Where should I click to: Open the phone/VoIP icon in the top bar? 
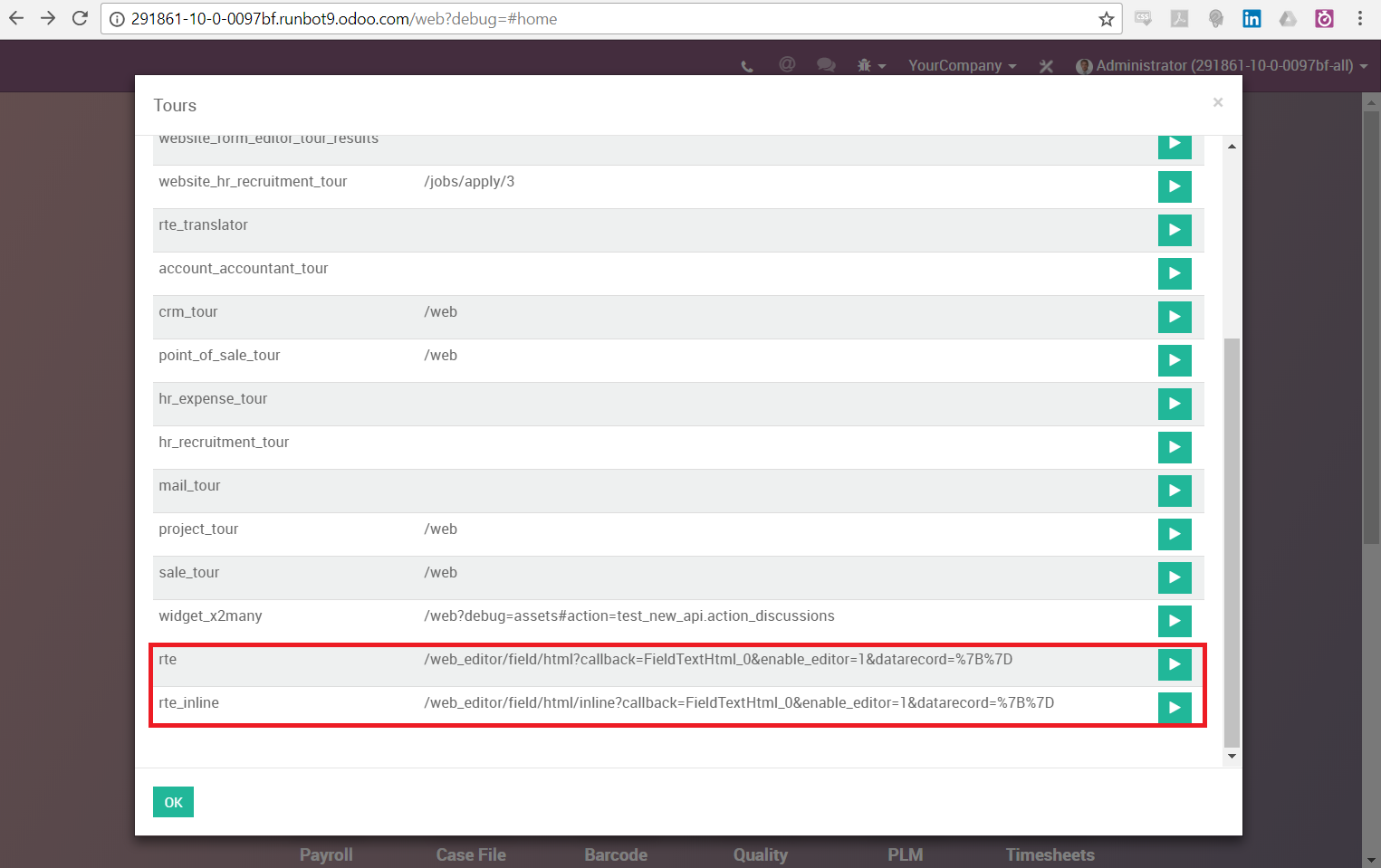(x=746, y=65)
